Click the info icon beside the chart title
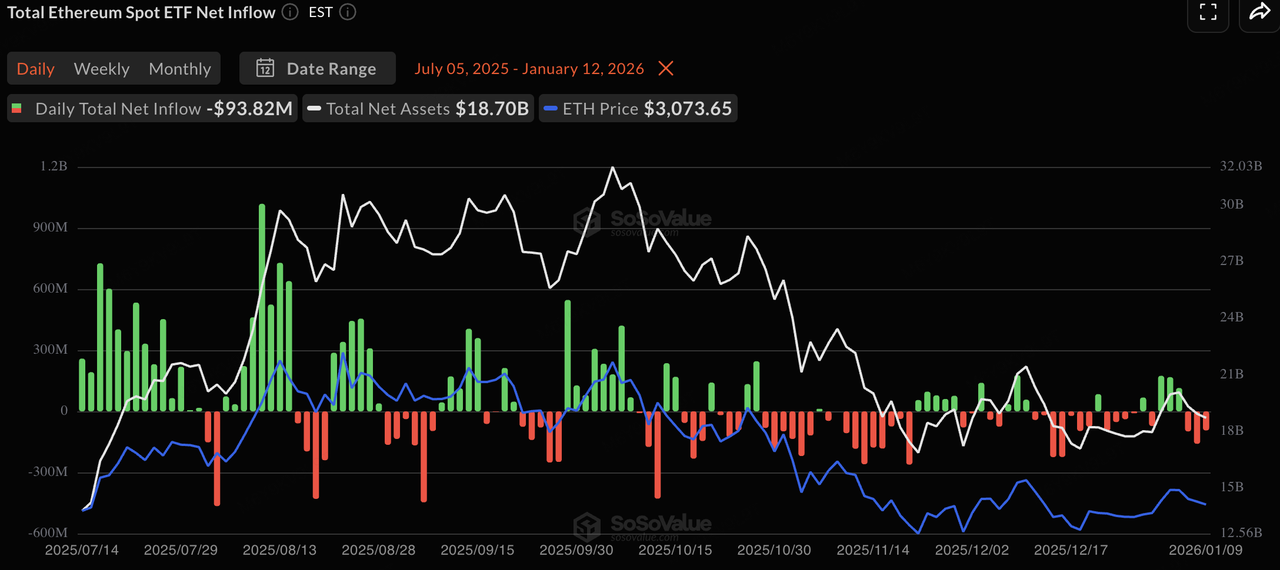The height and width of the screenshot is (570, 1280). pos(290,13)
